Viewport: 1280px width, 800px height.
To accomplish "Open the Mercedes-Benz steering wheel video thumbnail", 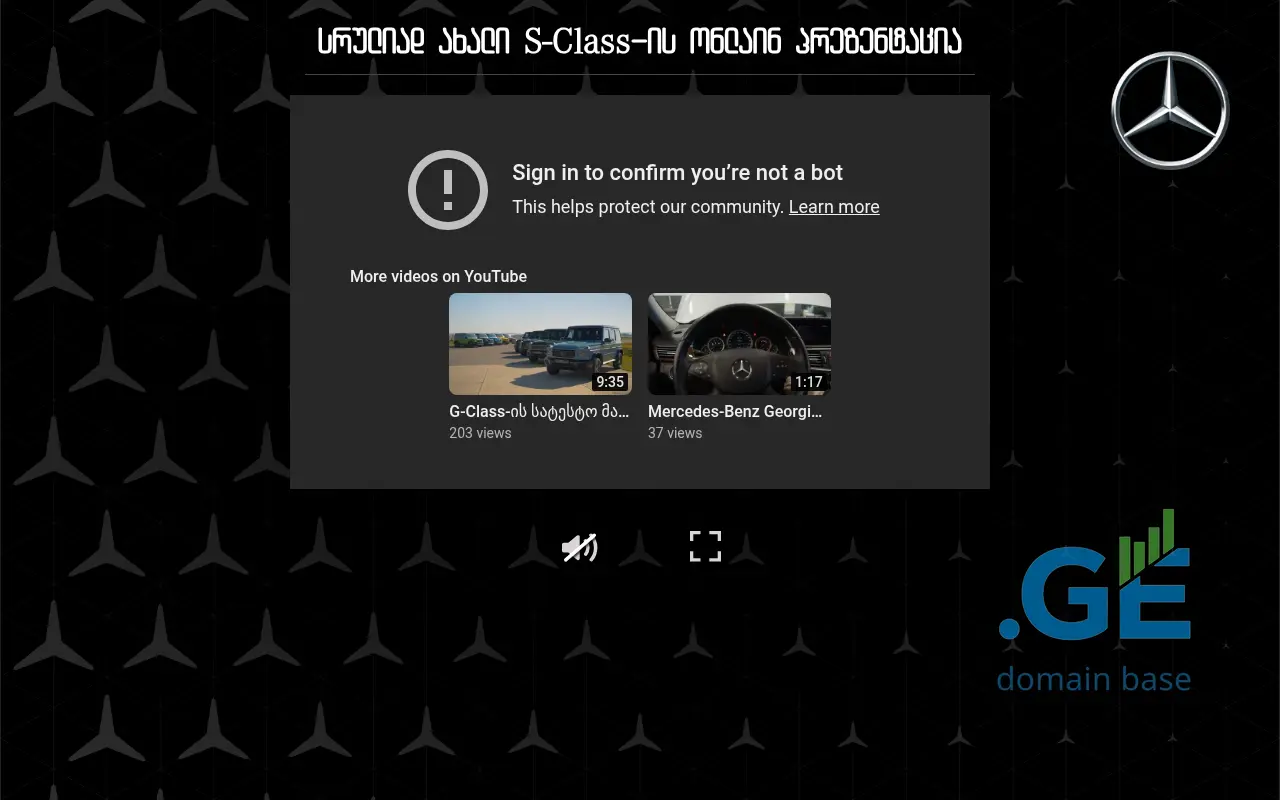I will [739, 343].
